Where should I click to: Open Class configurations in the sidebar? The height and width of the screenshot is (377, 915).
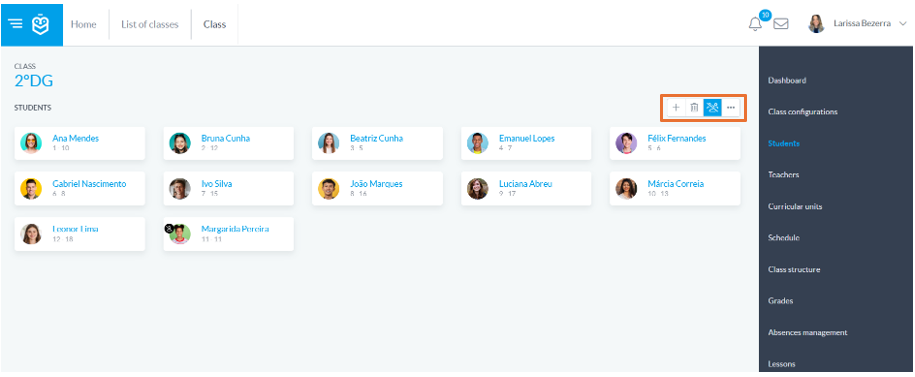pos(802,111)
